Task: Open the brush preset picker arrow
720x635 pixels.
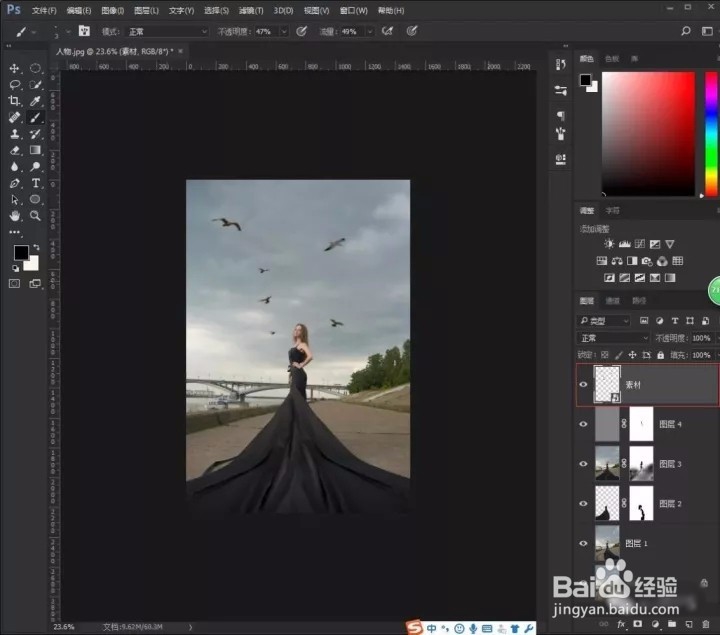Action: tap(68, 31)
